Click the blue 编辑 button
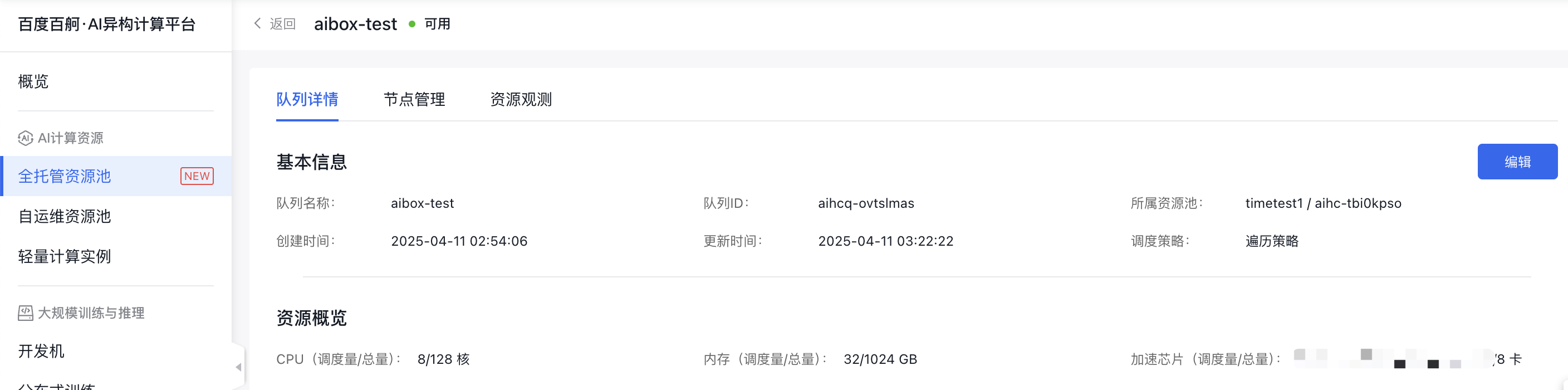 pos(1517,162)
